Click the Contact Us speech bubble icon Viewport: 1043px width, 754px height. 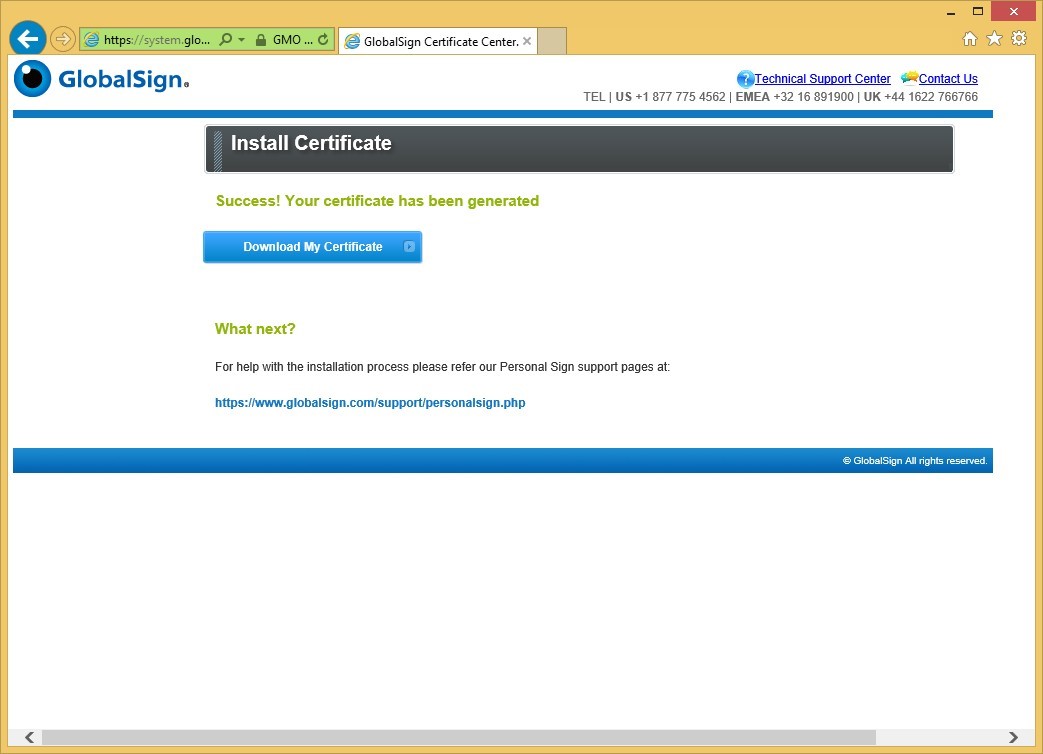[909, 78]
